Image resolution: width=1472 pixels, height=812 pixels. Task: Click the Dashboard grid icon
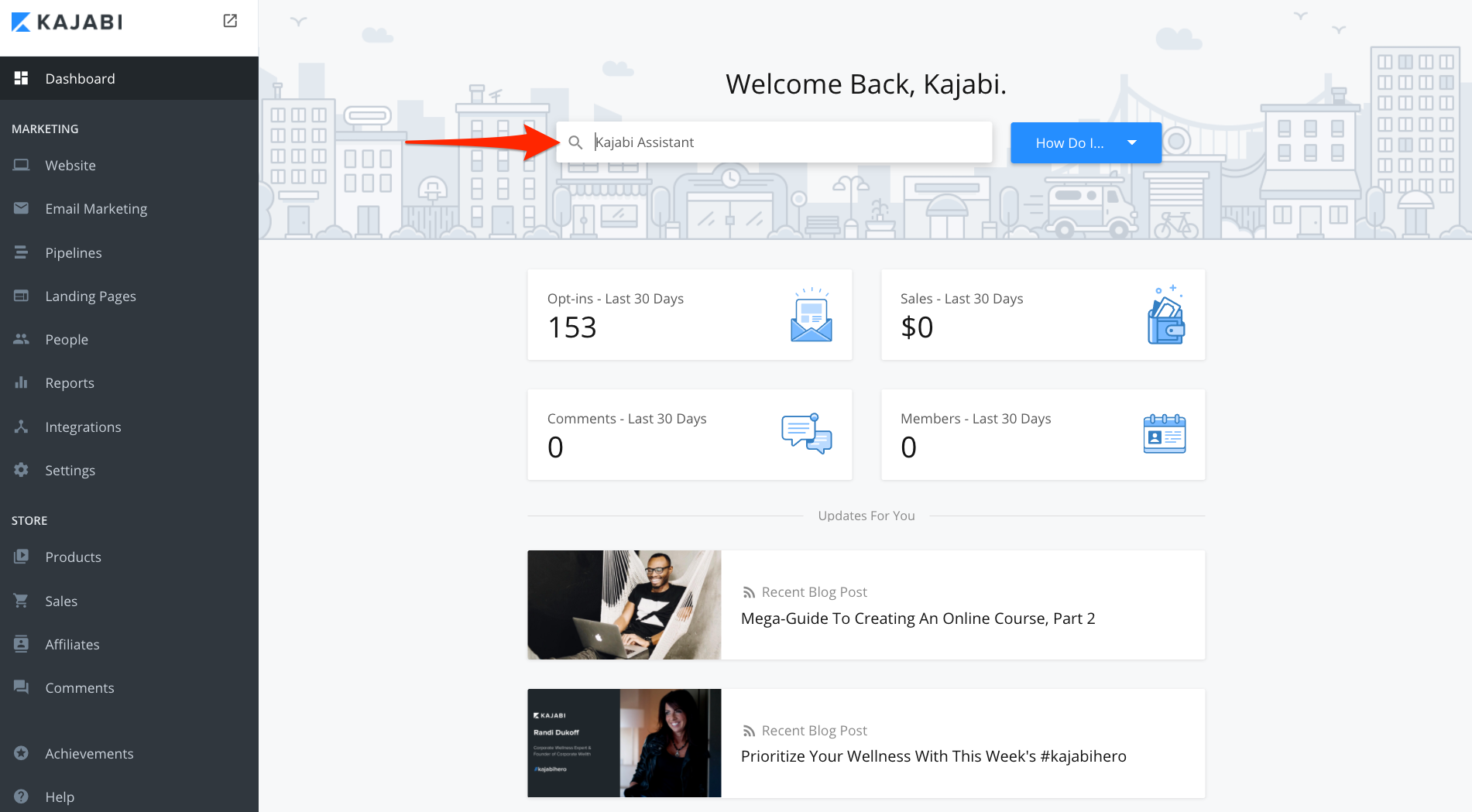point(21,78)
